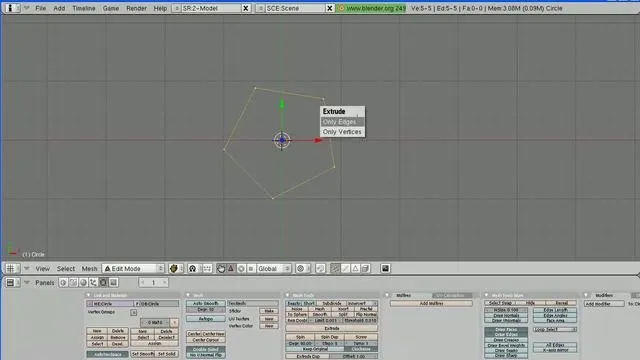Open the File menu

click(x=40, y=8)
